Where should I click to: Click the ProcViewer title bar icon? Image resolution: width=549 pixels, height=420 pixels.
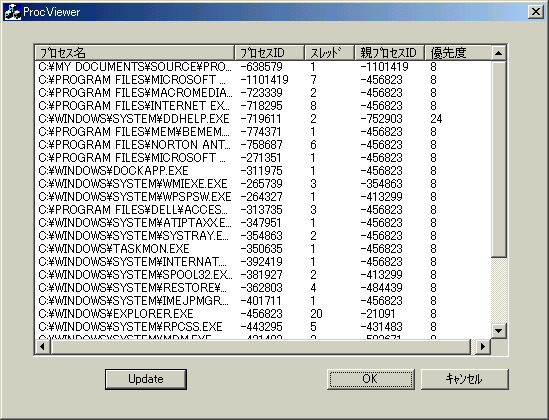pos(13,12)
